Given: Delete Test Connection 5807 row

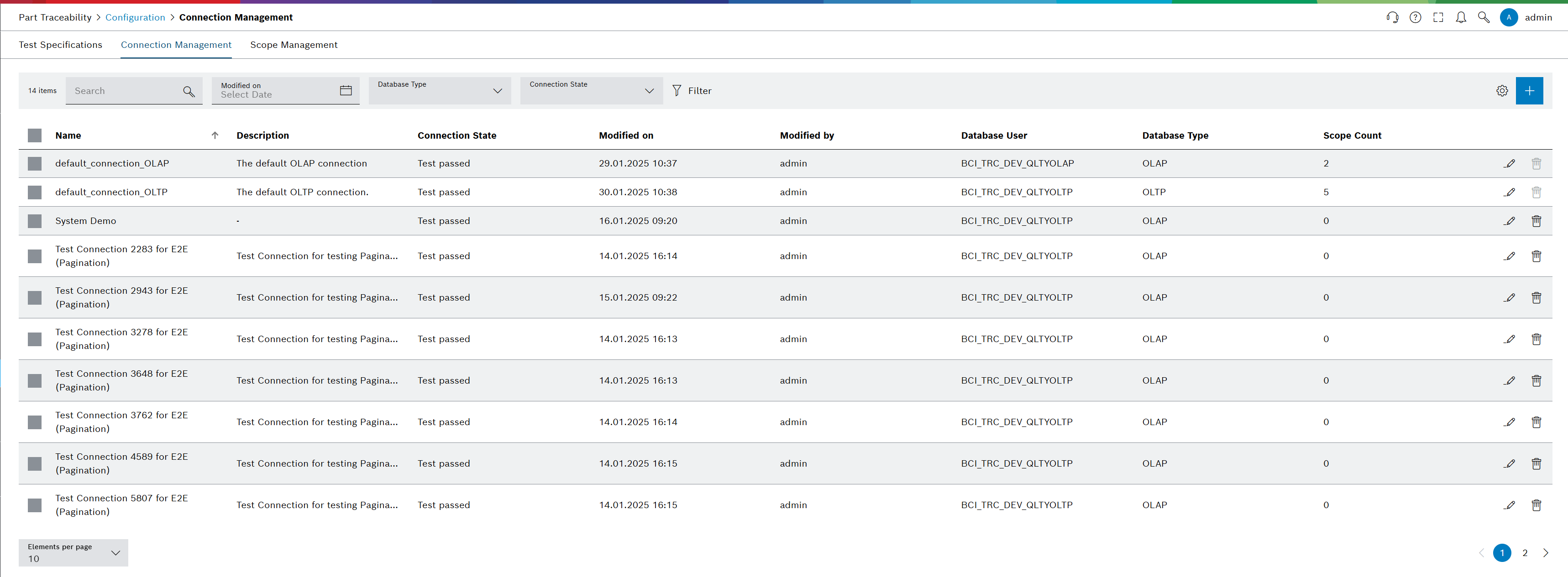Looking at the screenshot, I should (1536, 505).
